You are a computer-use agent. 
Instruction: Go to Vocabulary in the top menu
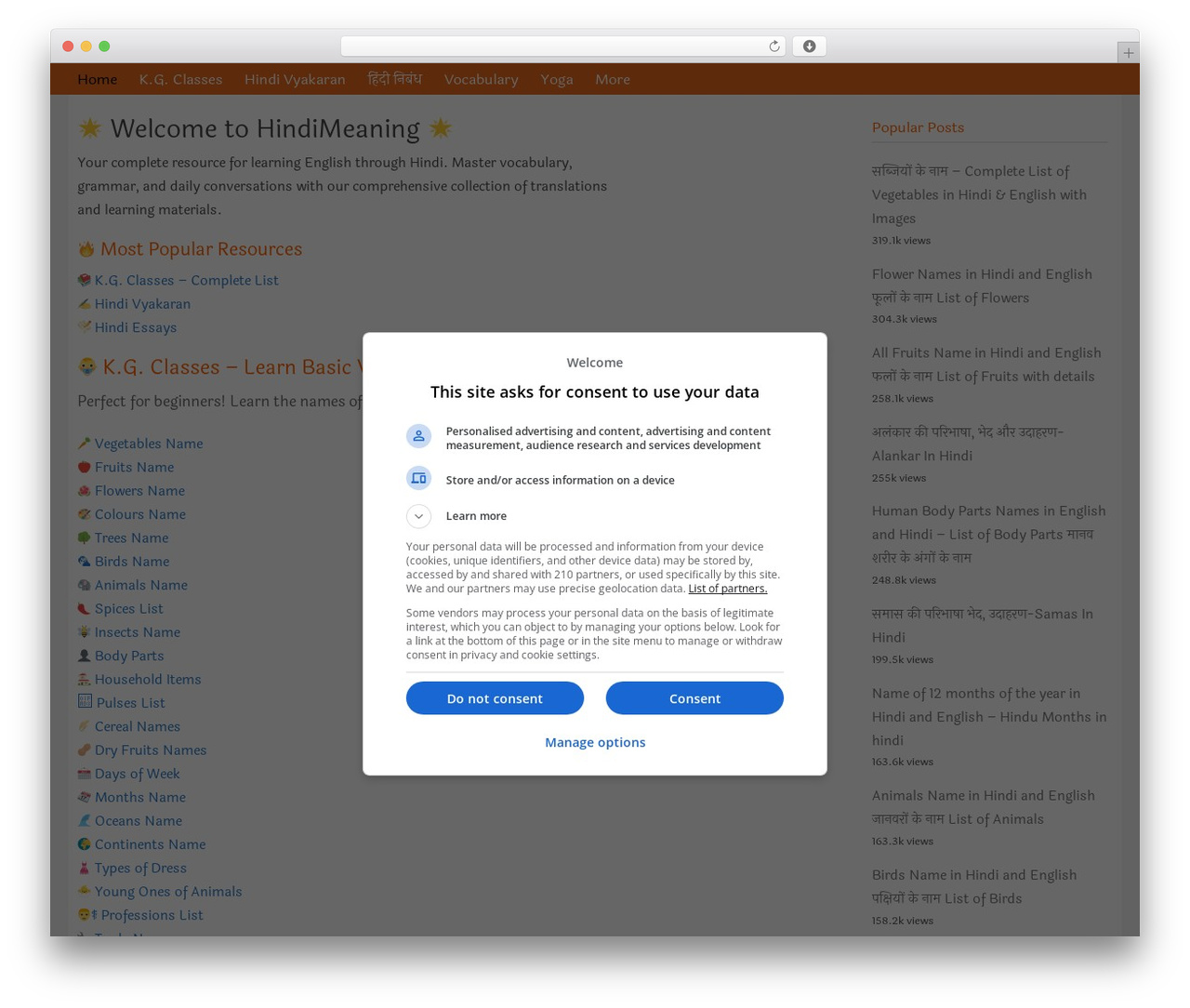481,79
